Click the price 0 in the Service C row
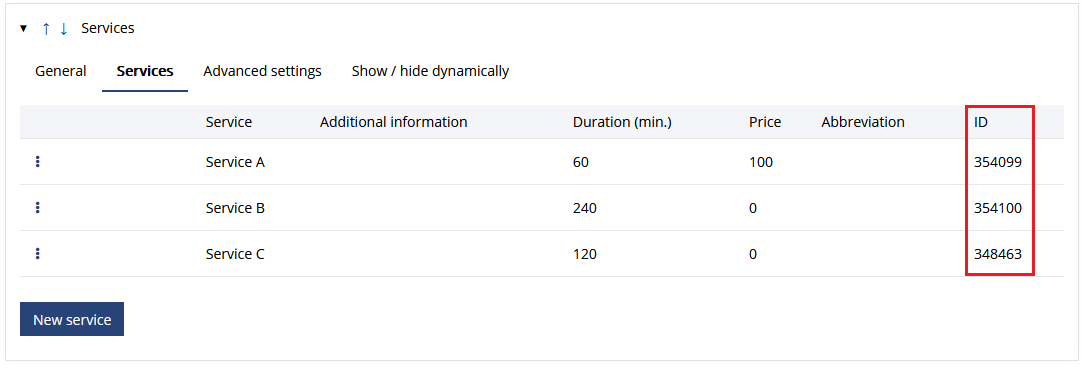 click(x=753, y=254)
